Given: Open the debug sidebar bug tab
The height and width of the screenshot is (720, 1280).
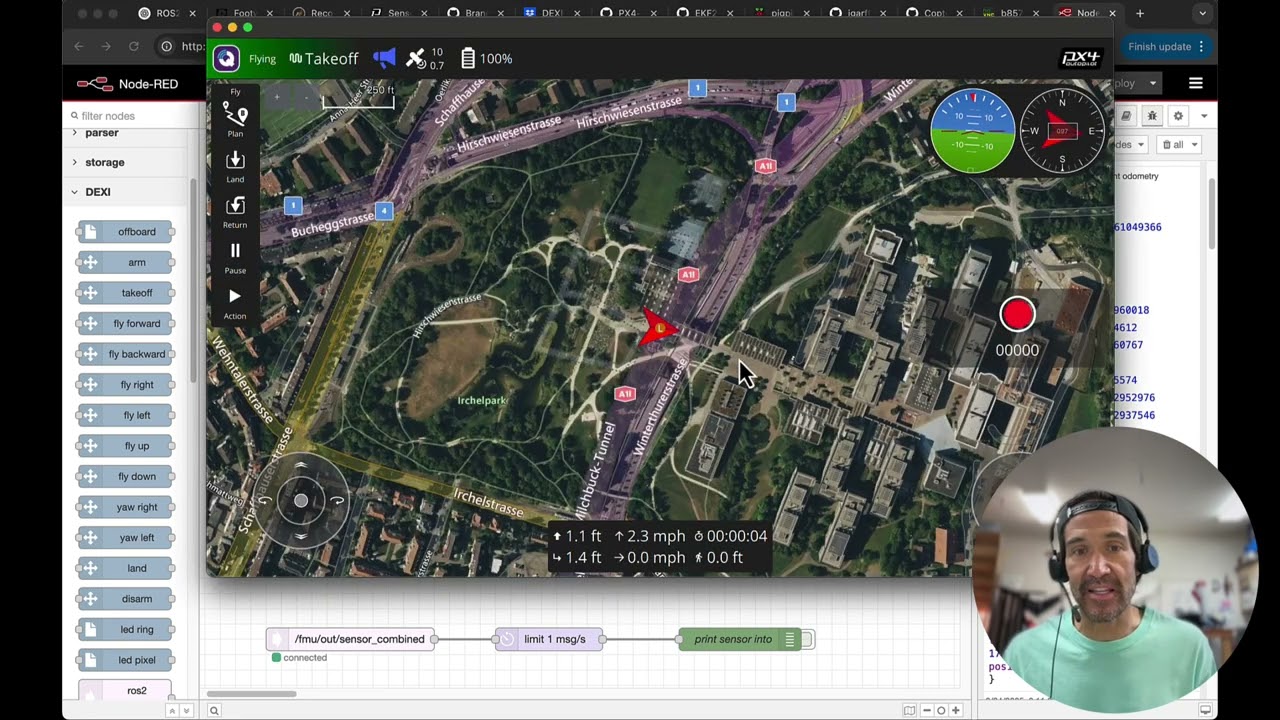Looking at the screenshot, I should (x=1152, y=116).
